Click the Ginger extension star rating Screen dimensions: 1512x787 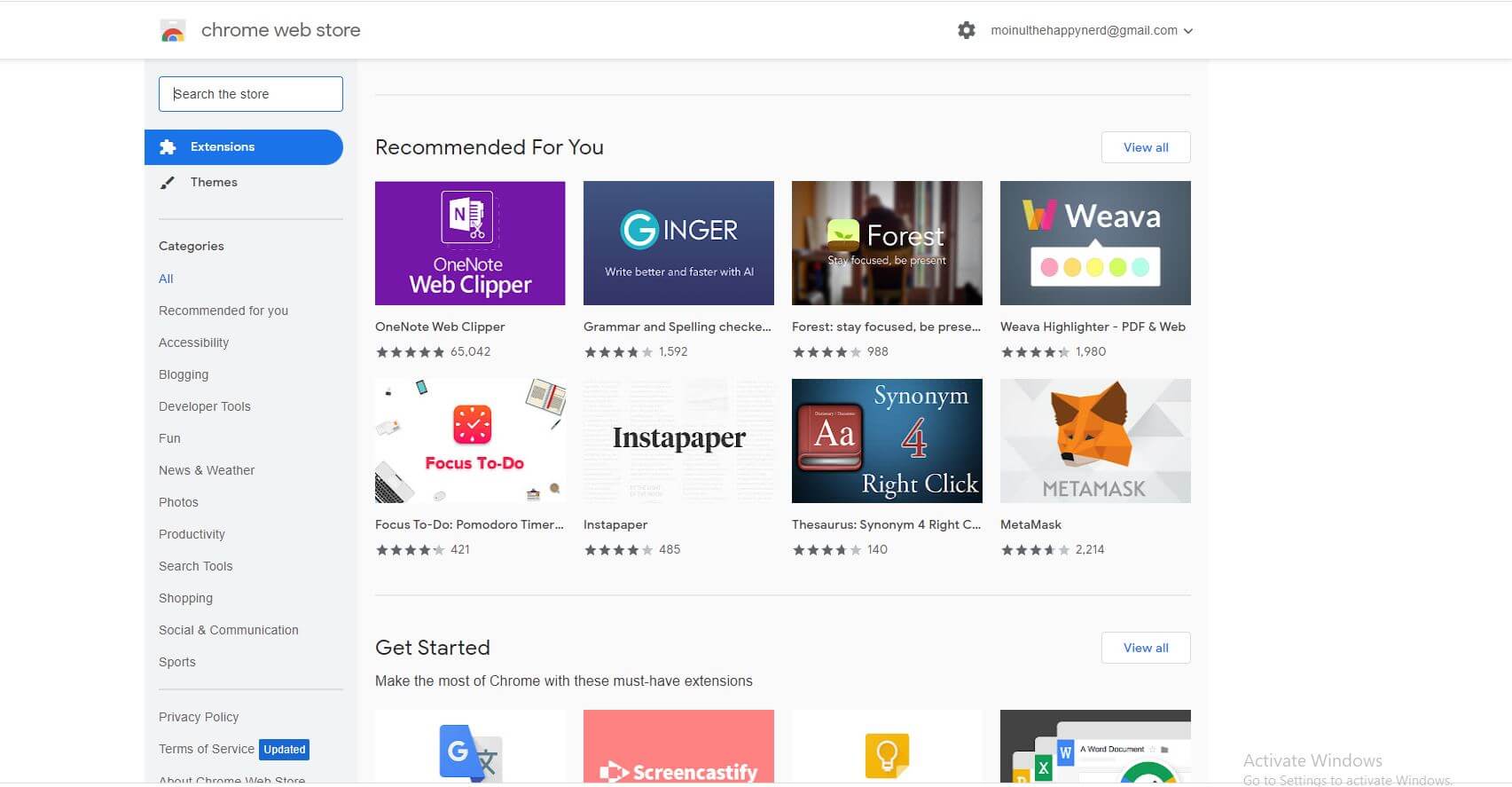(619, 352)
